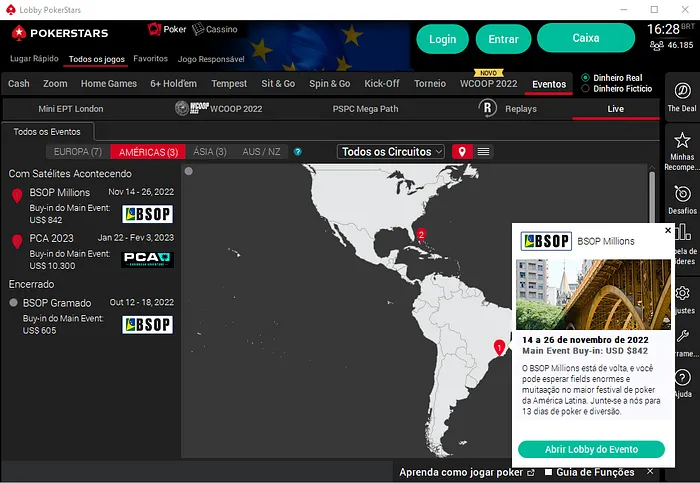Filter events by AUS / NZ

pyautogui.click(x=261, y=152)
